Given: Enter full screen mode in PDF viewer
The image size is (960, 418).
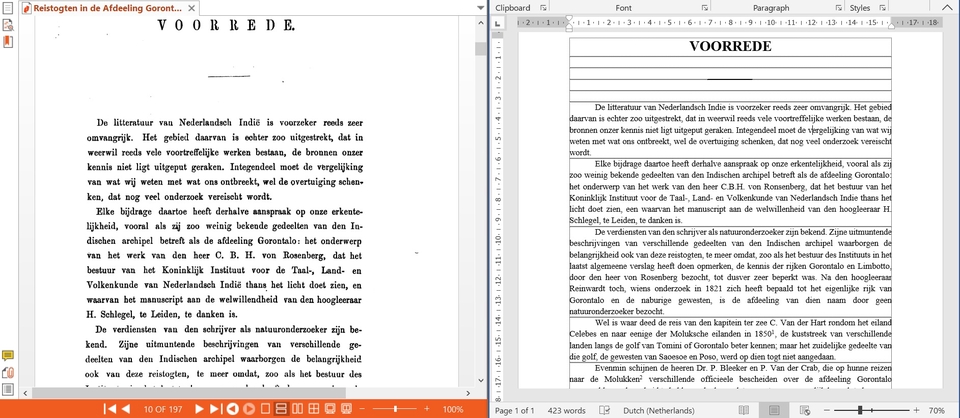Looking at the screenshot, I should (329, 409).
